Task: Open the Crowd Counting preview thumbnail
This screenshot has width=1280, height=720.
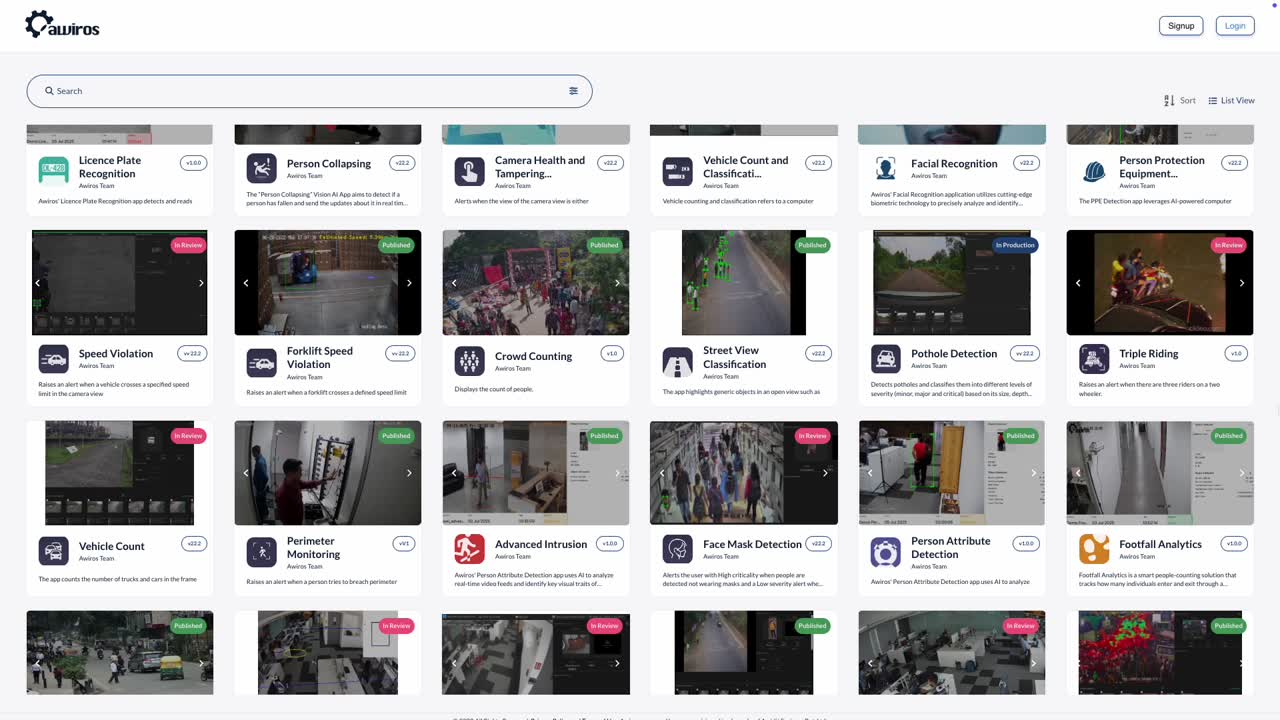Action: (x=535, y=283)
